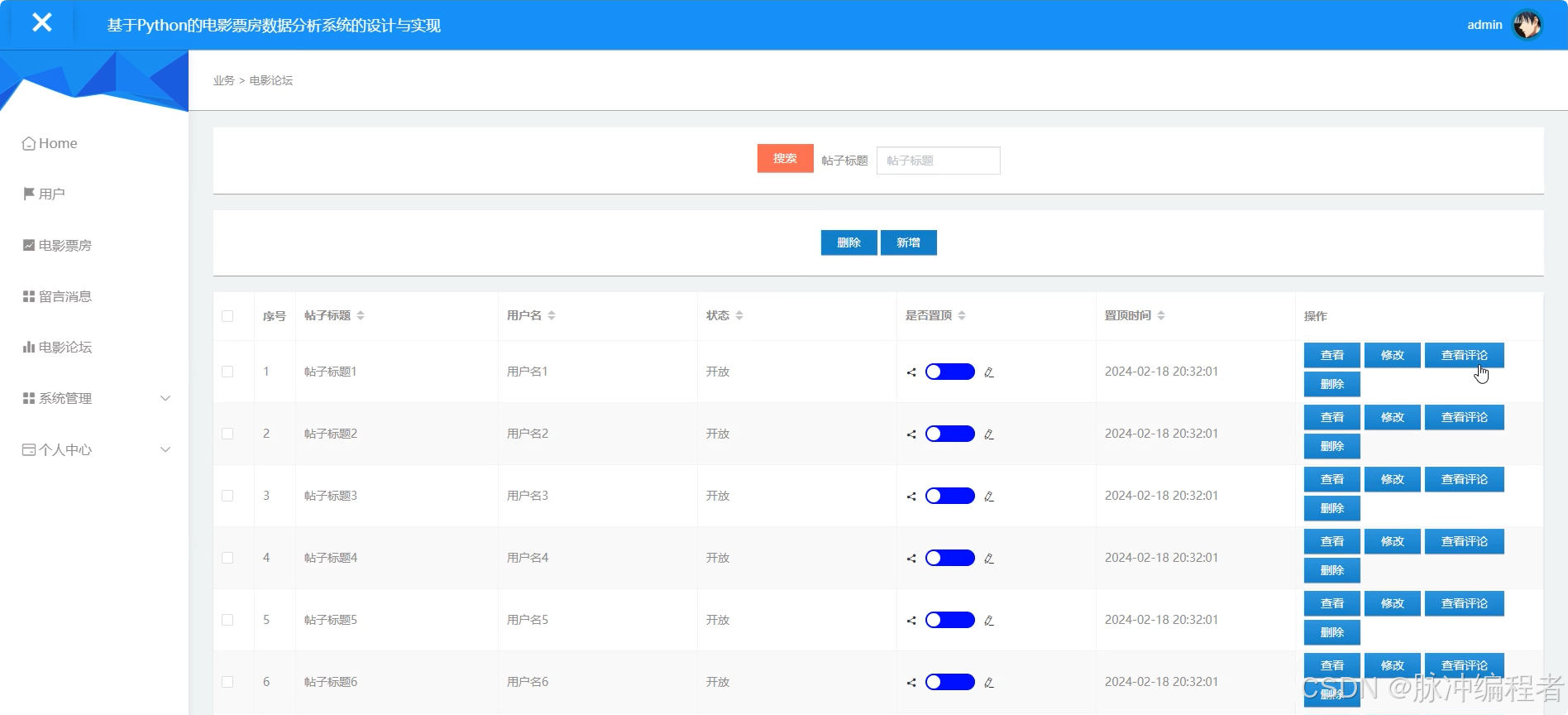
Task: Click 删除 for row 帖子标题4
Action: 1331,570
